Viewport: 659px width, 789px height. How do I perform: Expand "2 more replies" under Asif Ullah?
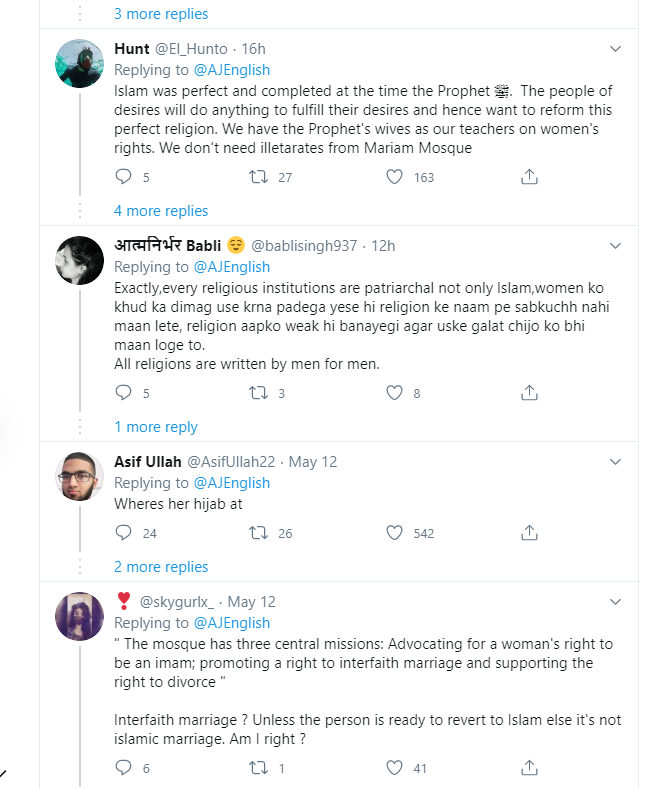point(161,567)
